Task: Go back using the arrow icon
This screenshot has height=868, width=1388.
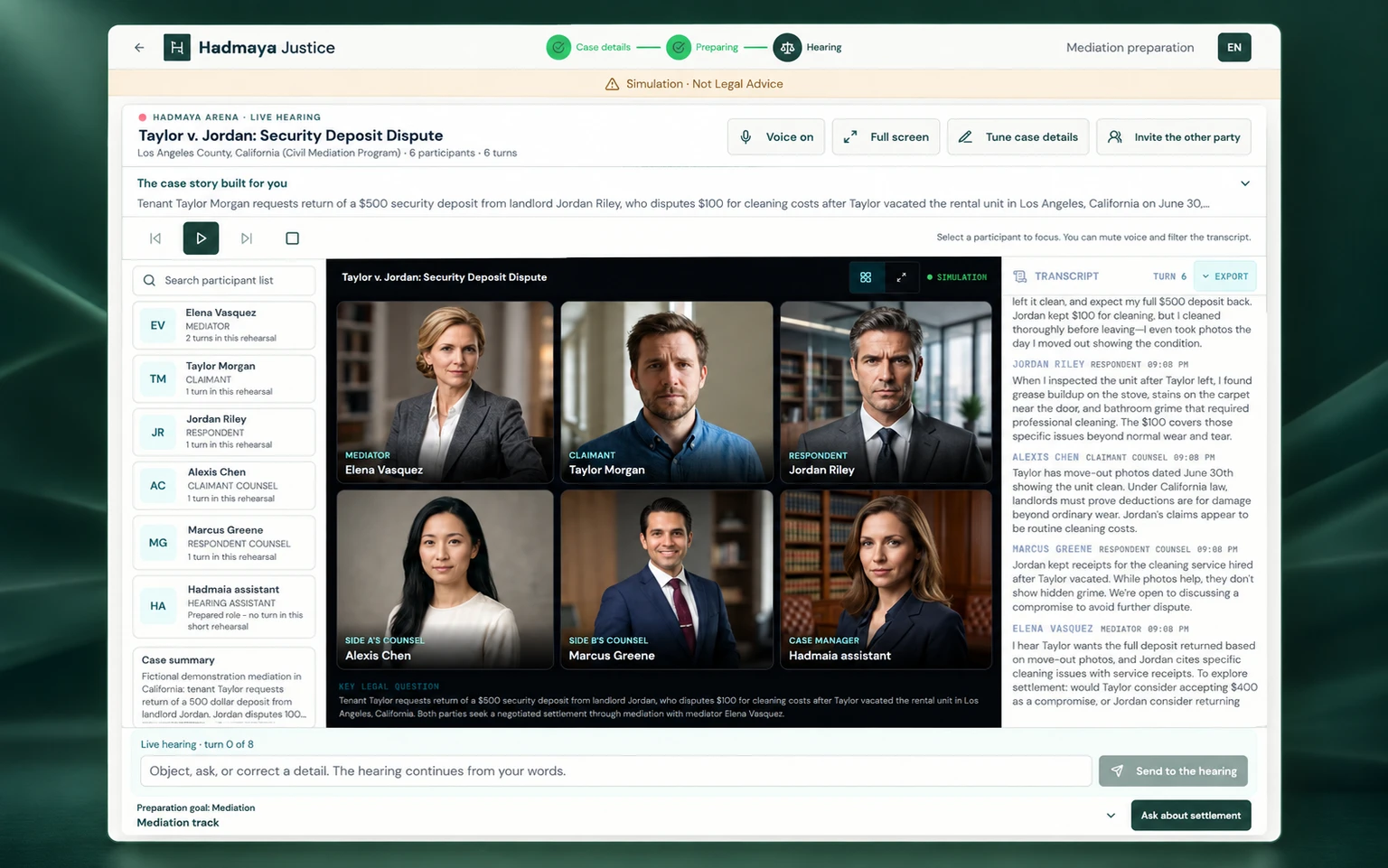Action: (139, 48)
